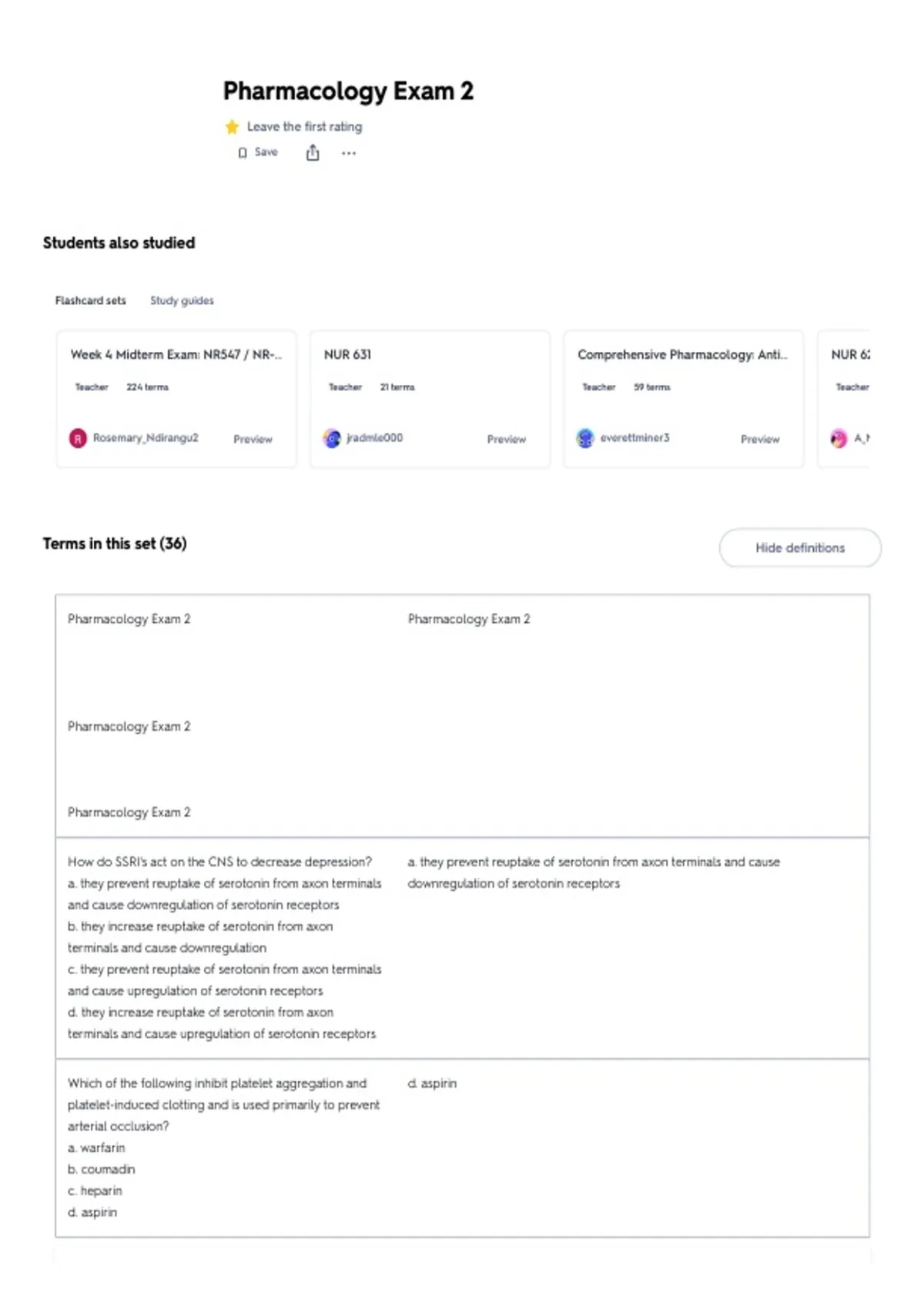Image resolution: width=924 pixels, height=1309 pixels.
Task: Preview the NUR 631 set
Action: coord(506,439)
